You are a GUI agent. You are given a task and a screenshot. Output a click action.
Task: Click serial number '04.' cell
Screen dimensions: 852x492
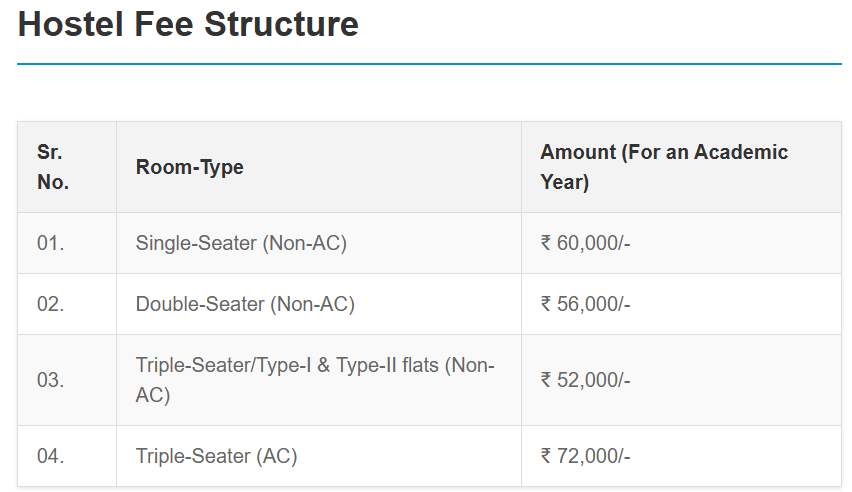coord(51,456)
